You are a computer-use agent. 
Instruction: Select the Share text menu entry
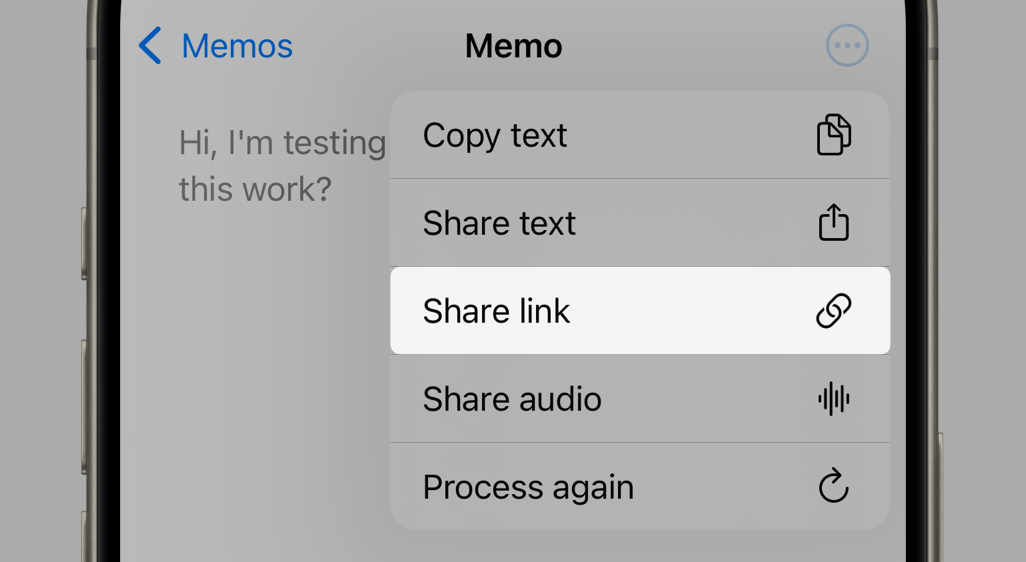499,223
